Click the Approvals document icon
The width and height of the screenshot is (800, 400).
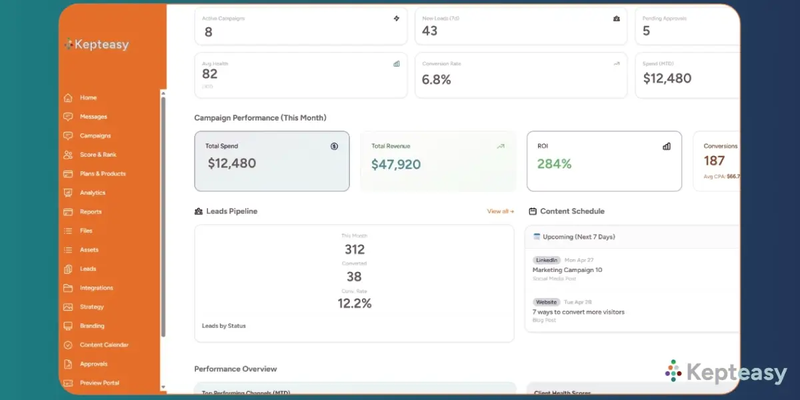pos(68,364)
